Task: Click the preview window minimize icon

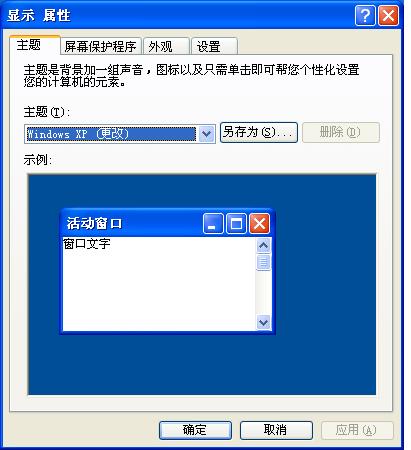Action: coord(213,223)
